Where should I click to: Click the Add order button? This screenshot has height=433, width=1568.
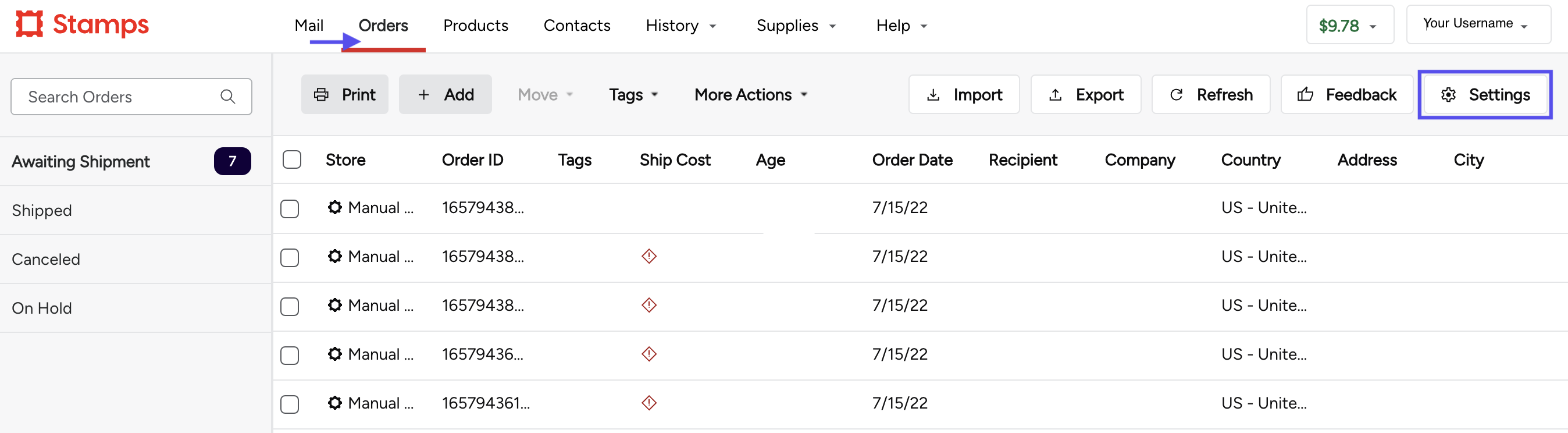(445, 94)
